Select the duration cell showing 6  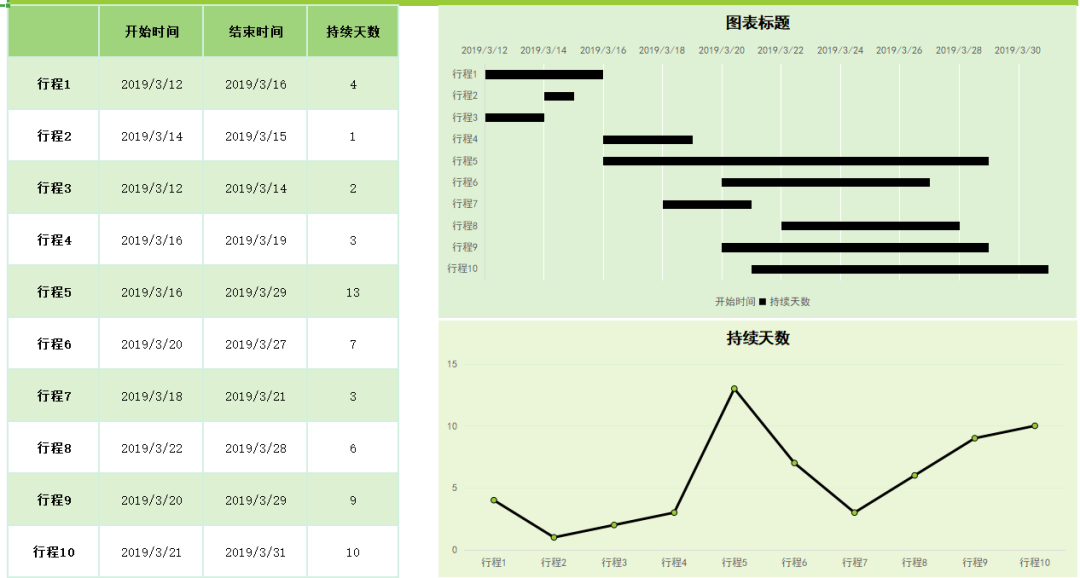353,448
